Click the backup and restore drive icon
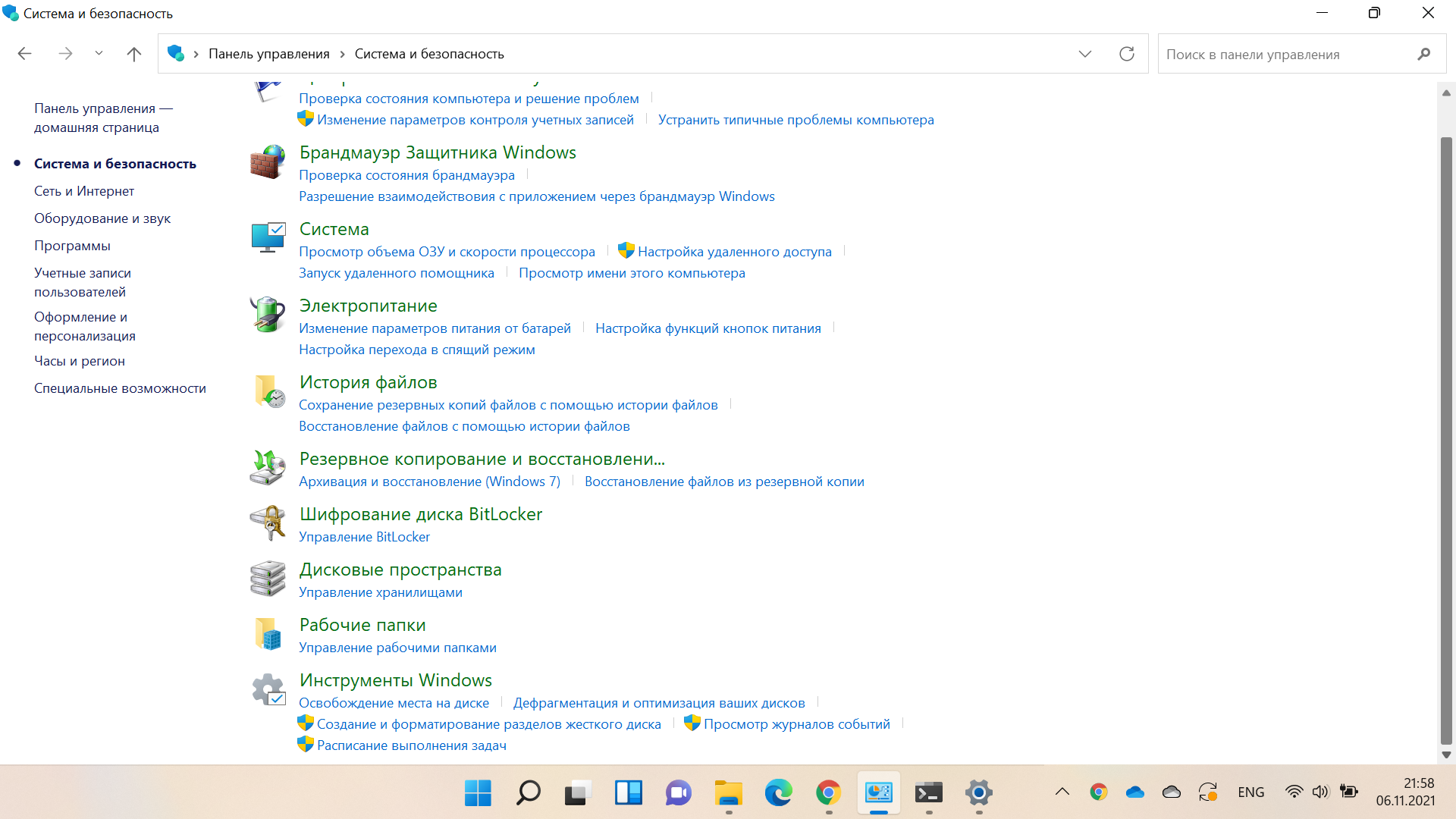The height and width of the screenshot is (819, 1456). click(x=268, y=468)
